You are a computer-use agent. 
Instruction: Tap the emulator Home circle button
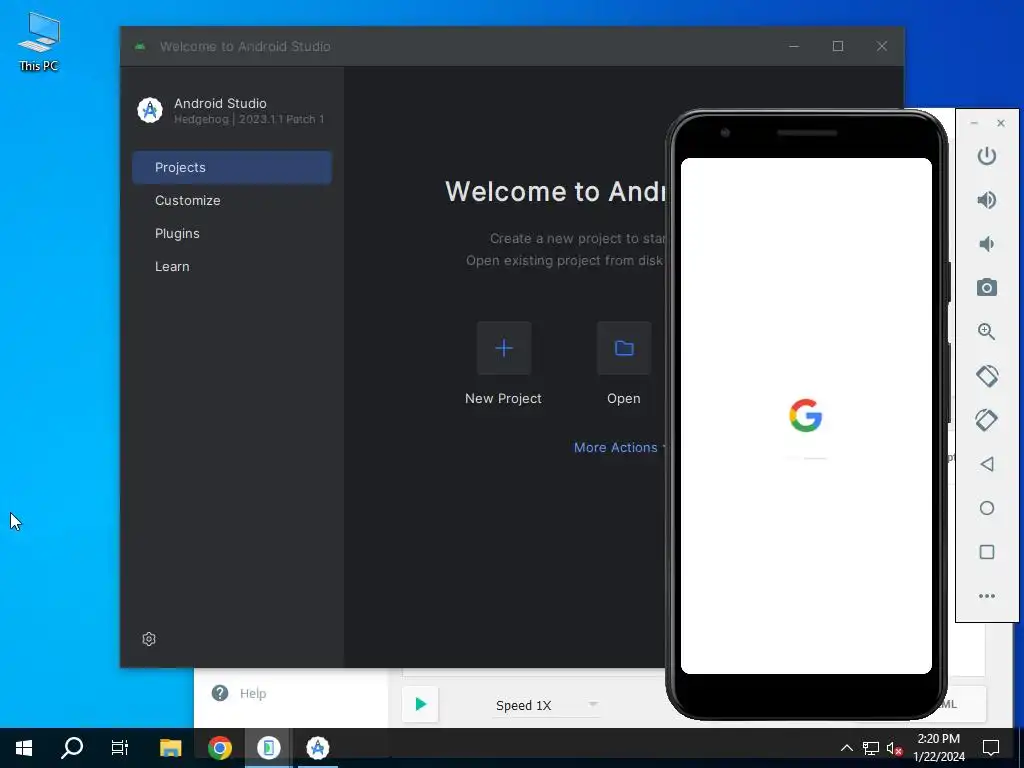987,508
